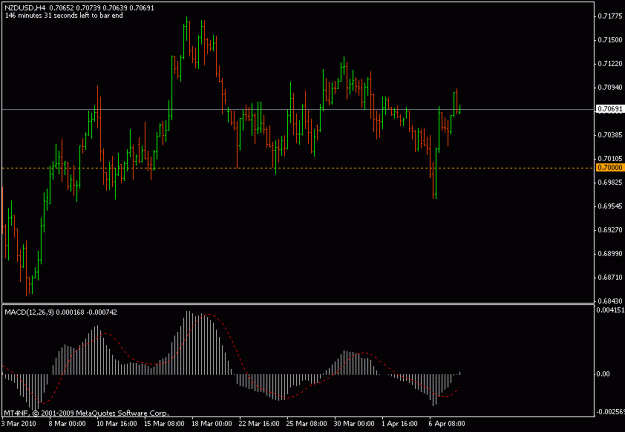625x432 pixels.
Task: Select the orange dashed 0.70000 horizontal line
Action: tap(298, 168)
